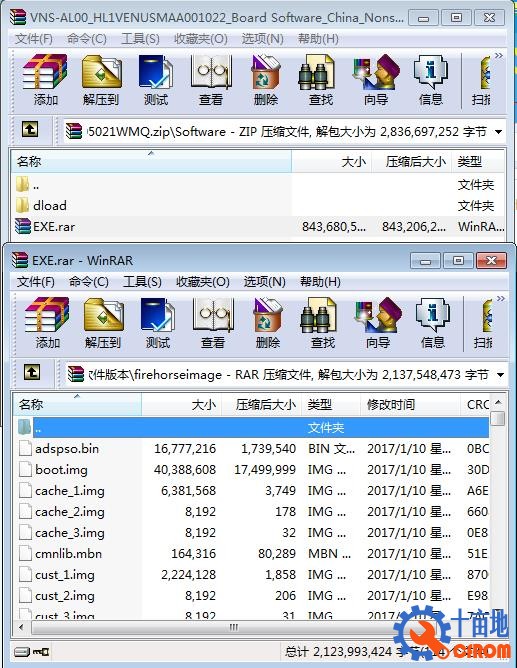517x668 pixels.
Task: Open 工具(S) menu in EXE.rar window
Action: click(x=142, y=282)
